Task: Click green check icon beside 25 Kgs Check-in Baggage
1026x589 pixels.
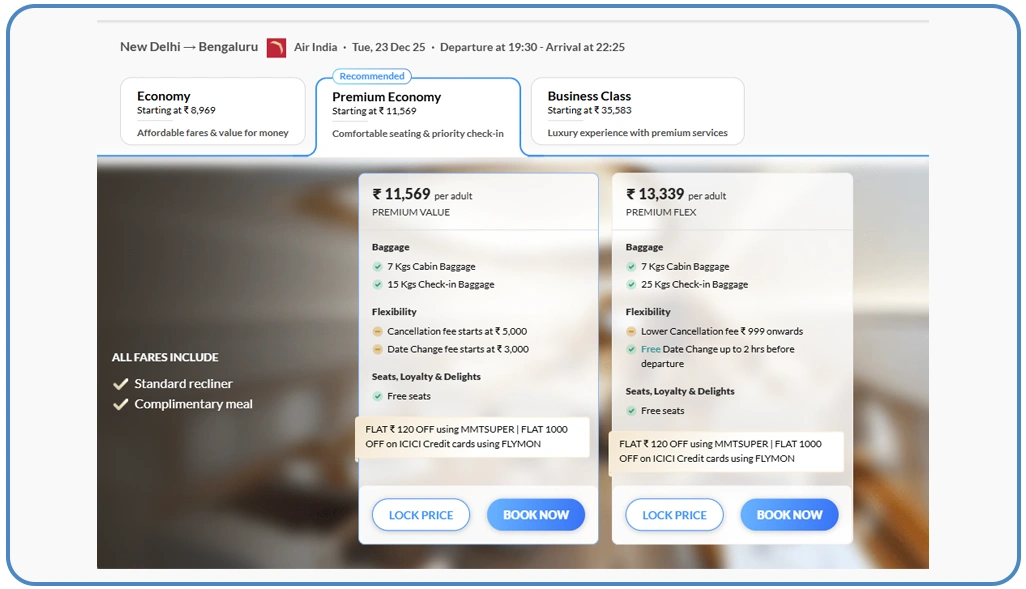Action: coord(631,285)
